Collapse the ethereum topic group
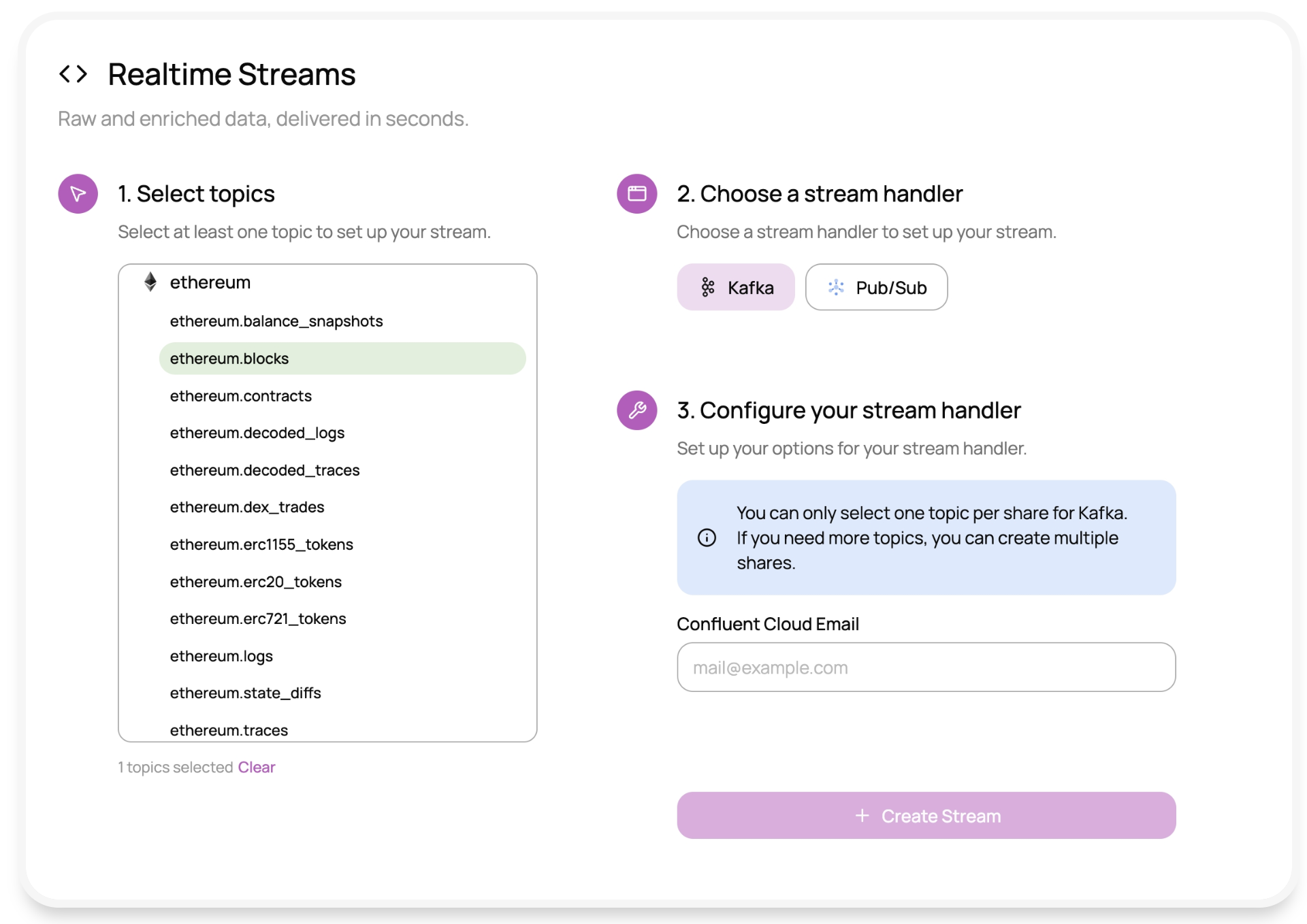This screenshot has width=1307, height=924. click(x=210, y=282)
